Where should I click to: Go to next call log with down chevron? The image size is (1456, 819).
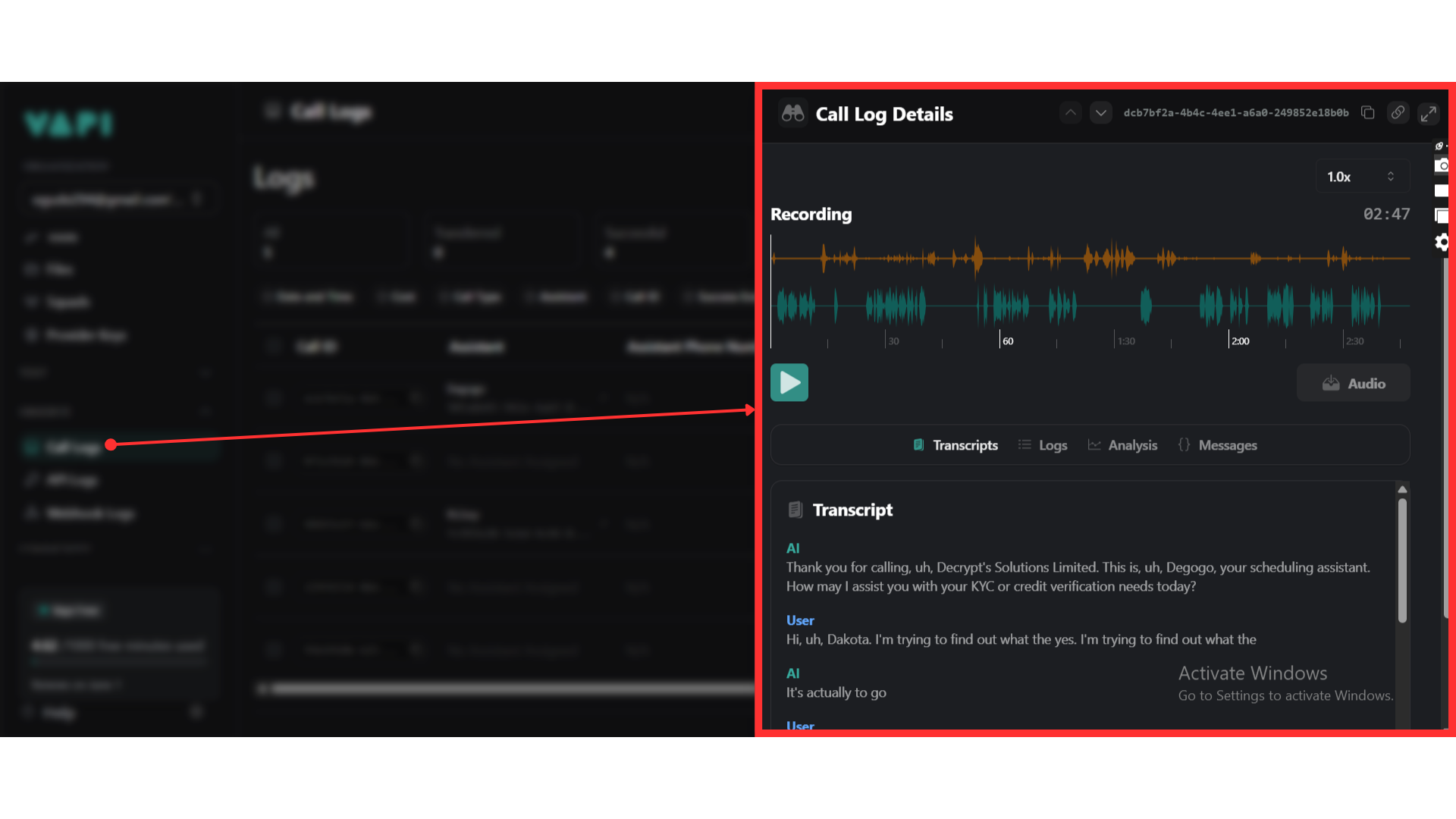coord(1100,113)
